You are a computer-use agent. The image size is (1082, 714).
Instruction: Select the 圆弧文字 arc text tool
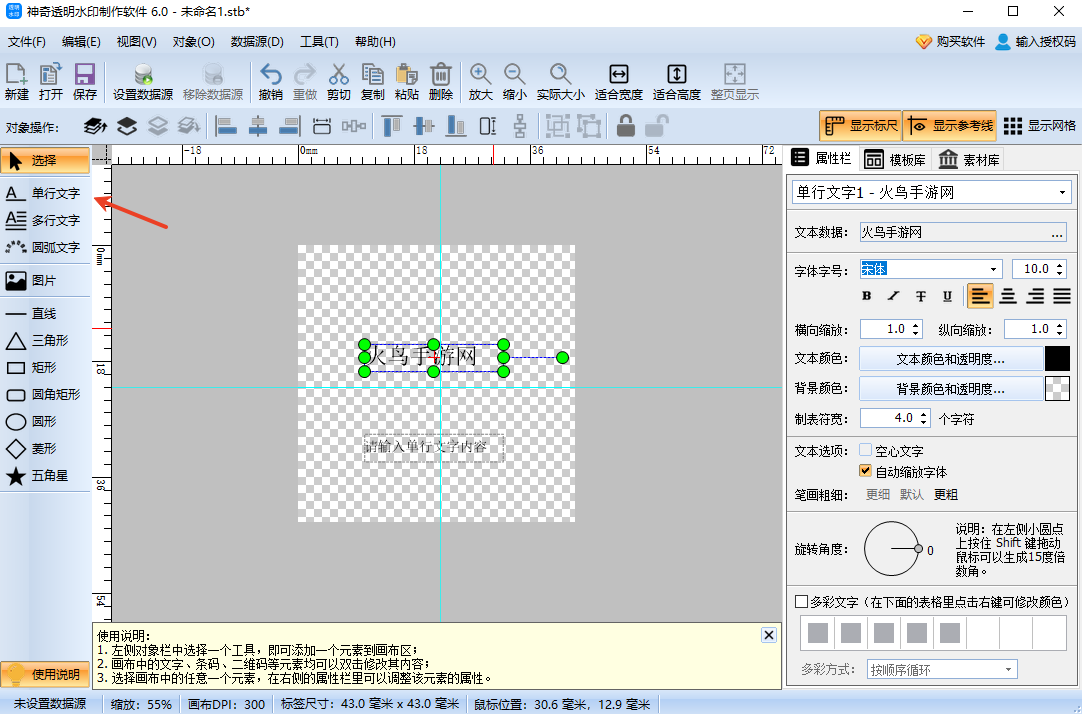45,247
